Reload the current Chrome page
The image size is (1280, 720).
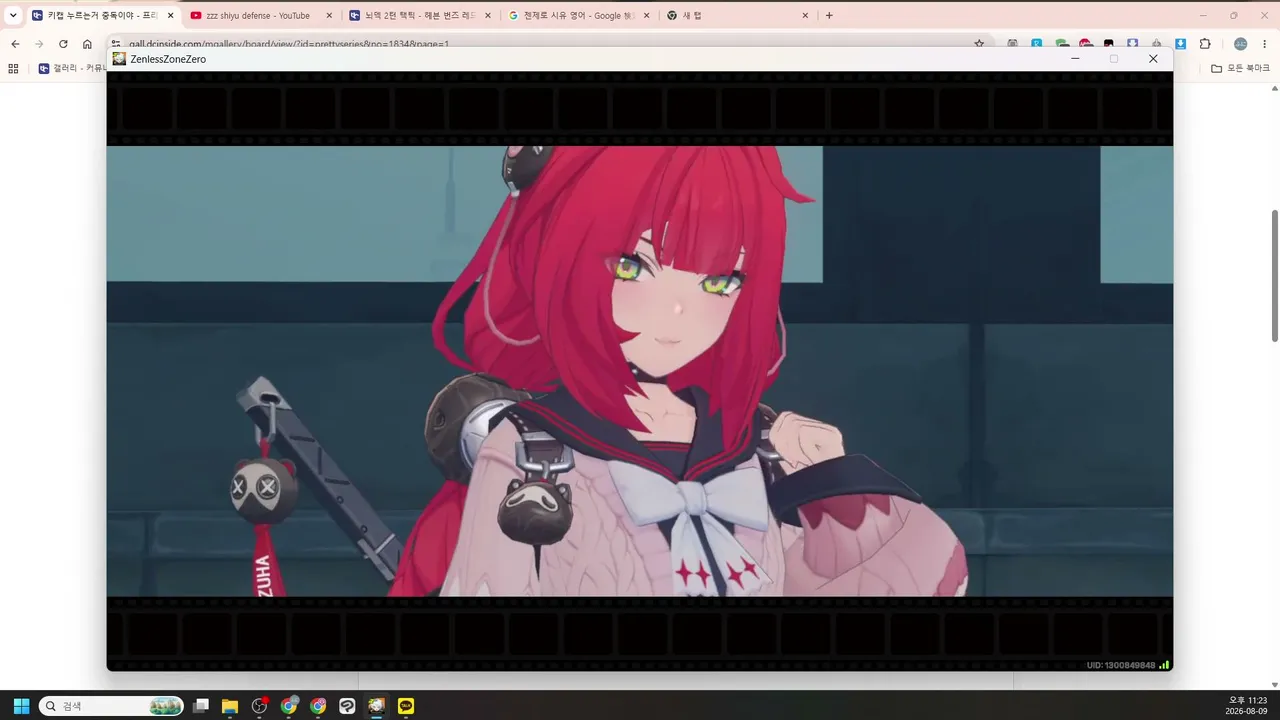tap(63, 44)
